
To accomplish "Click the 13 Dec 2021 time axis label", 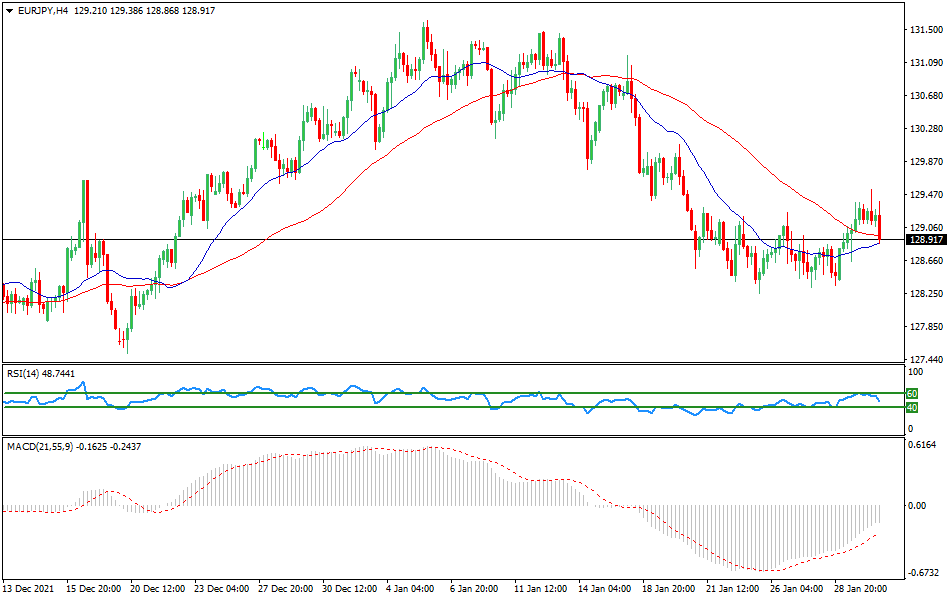I will [x=30, y=590].
